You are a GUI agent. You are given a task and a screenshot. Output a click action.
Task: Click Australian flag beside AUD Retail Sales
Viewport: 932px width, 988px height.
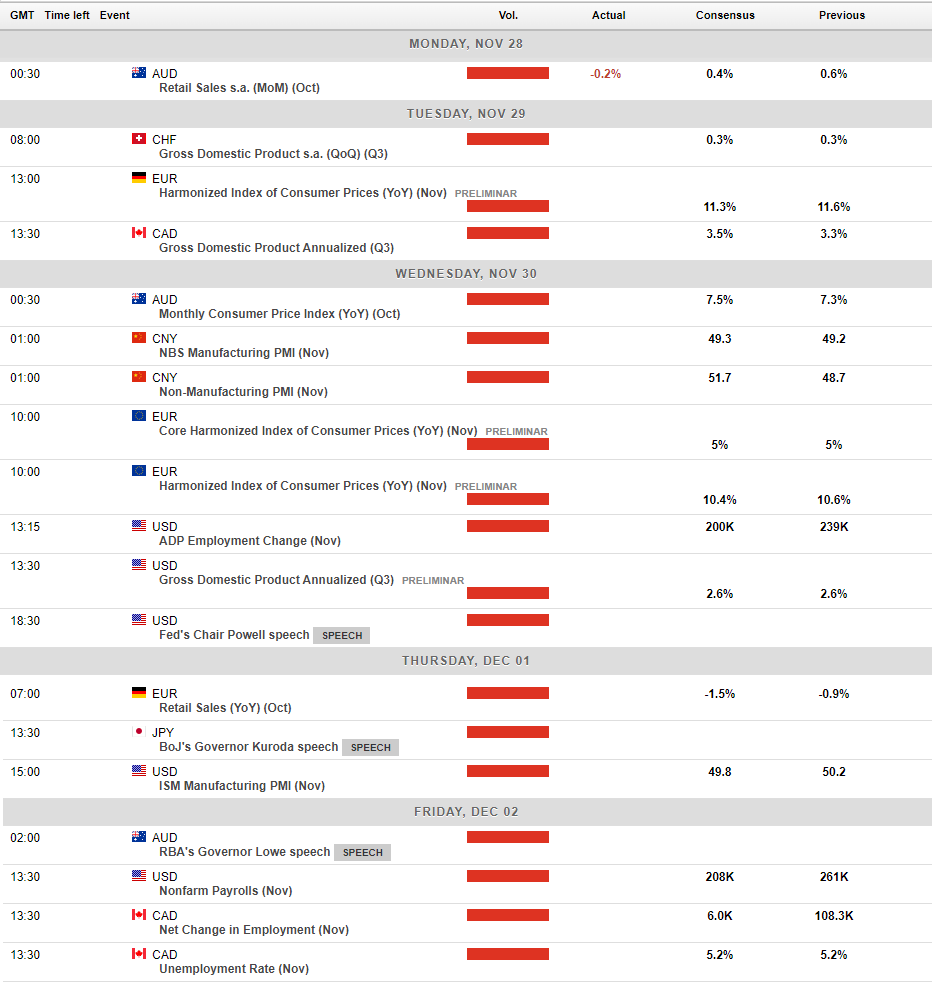point(139,72)
